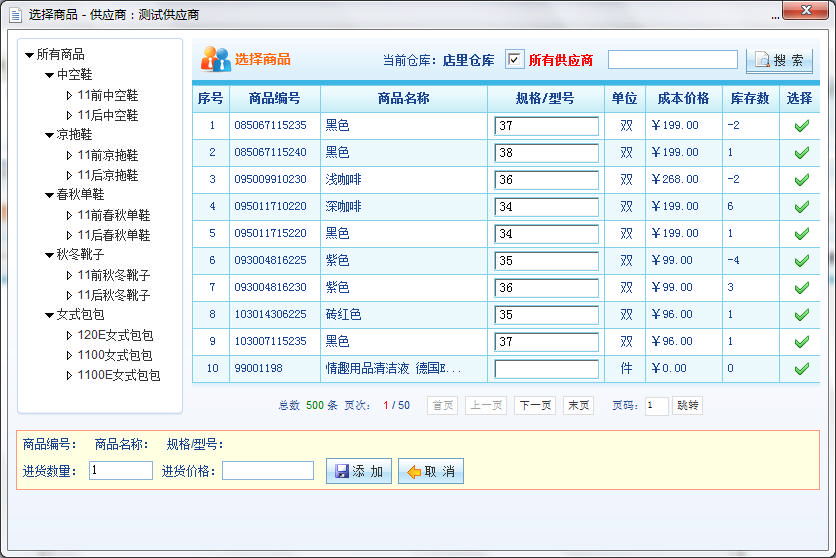
Task: Go to next page 下一页
Action: pyautogui.click(x=535, y=406)
